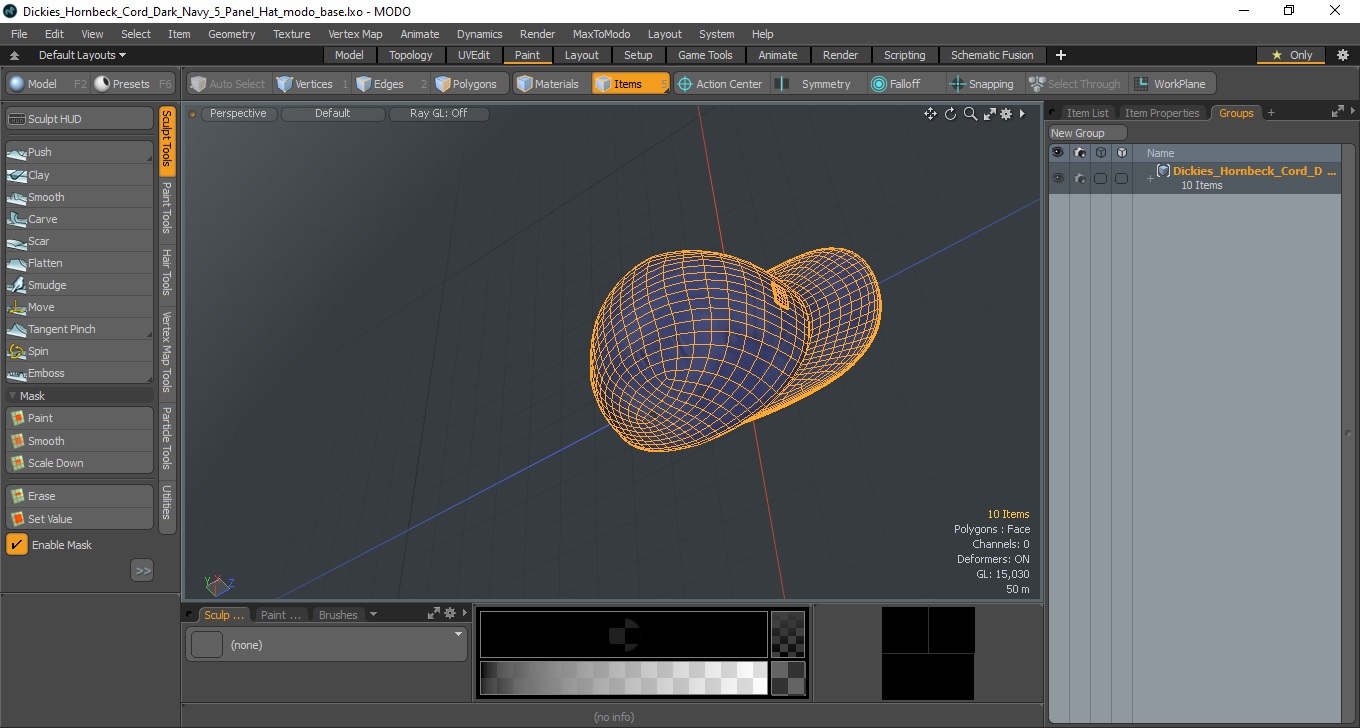The image size is (1360, 728).
Task: Choose the Smudge sculpt tool
Action: [79, 285]
